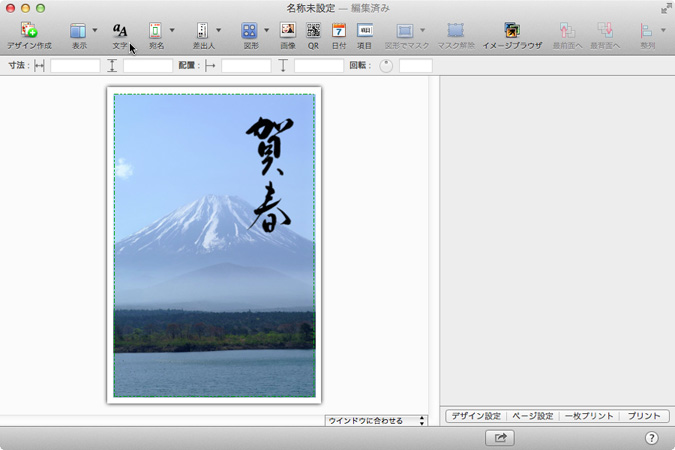675x450 pixels.
Task: Click the 一枚プリント button
Action: (588, 416)
